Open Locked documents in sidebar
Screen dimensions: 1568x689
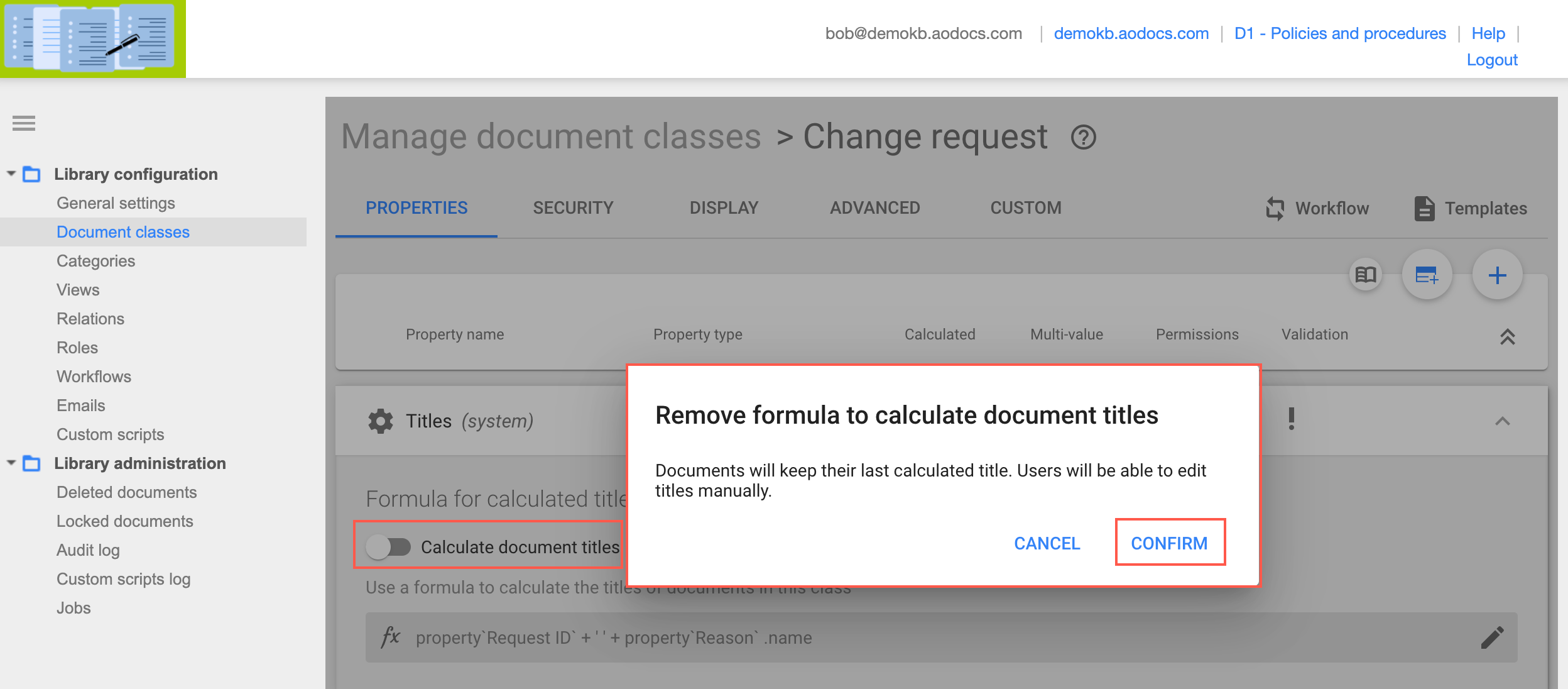(124, 521)
